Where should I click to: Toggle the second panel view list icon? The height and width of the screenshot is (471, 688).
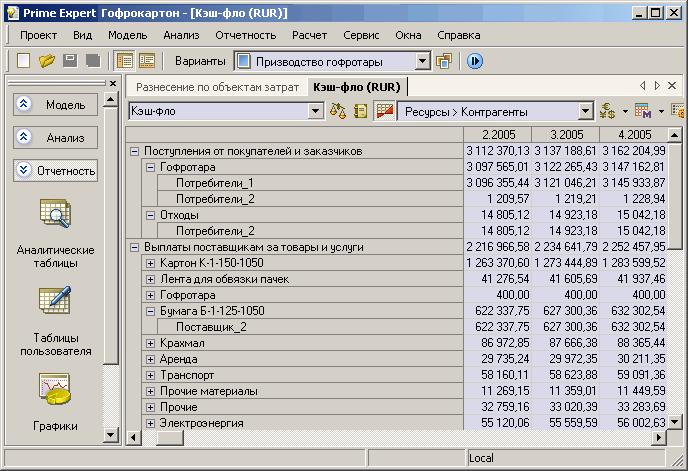(147, 61)
